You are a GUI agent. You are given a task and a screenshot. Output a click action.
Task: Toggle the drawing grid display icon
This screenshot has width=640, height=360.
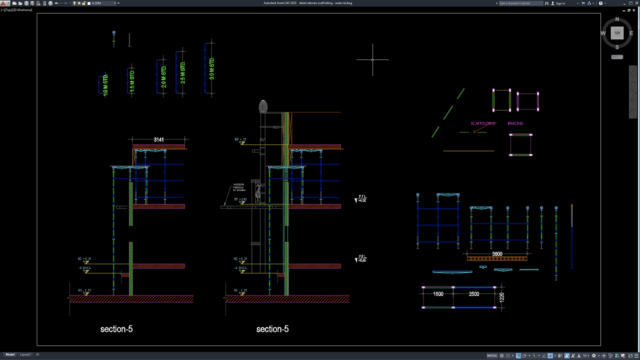click(502, 356)
